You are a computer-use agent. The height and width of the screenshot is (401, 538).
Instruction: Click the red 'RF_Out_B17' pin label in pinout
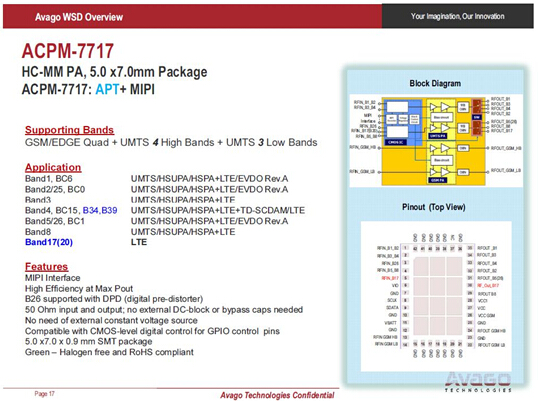(488, 285)
